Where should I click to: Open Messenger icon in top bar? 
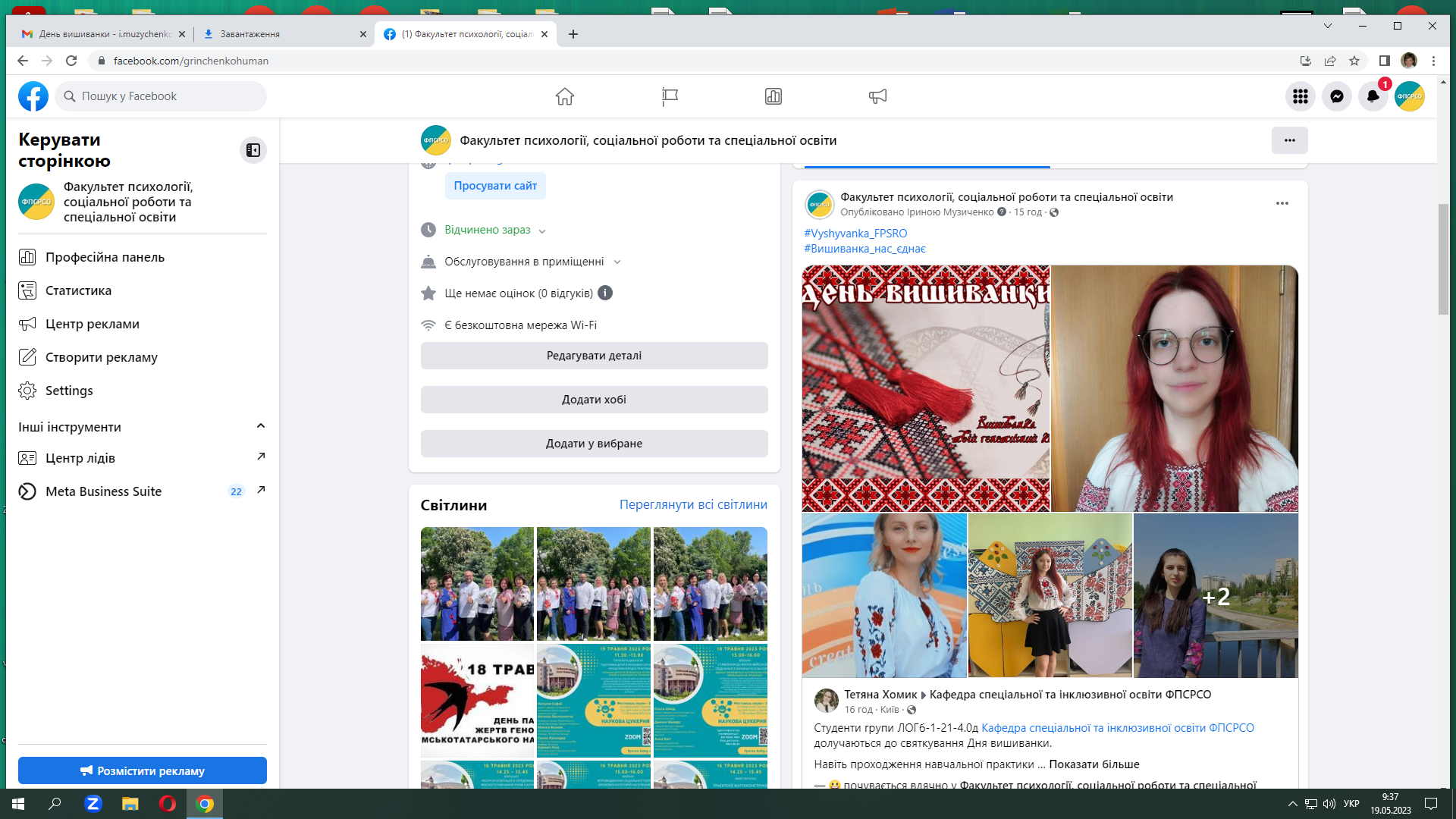(x=1337, y=96)
